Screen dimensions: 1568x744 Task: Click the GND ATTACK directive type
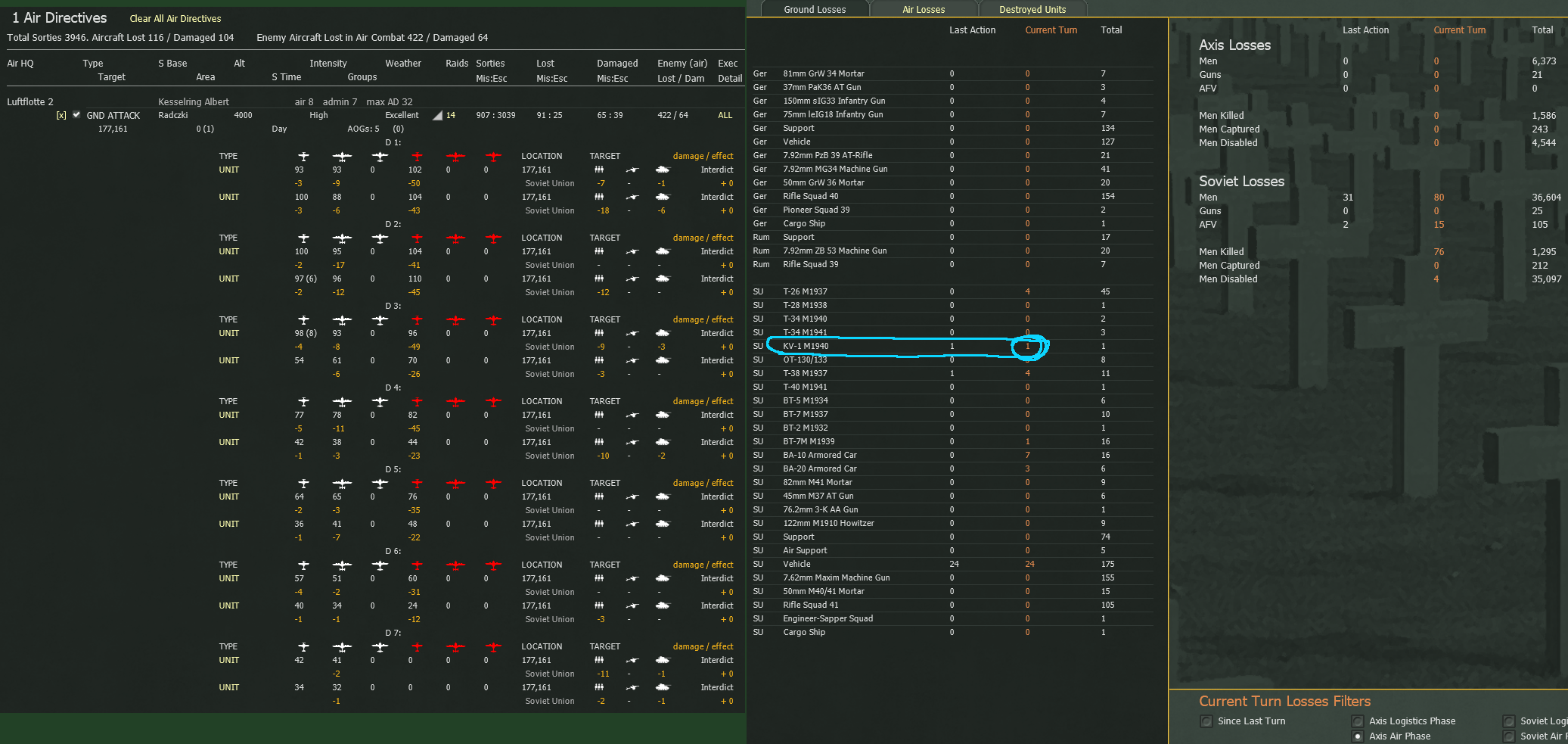[113, 116]
